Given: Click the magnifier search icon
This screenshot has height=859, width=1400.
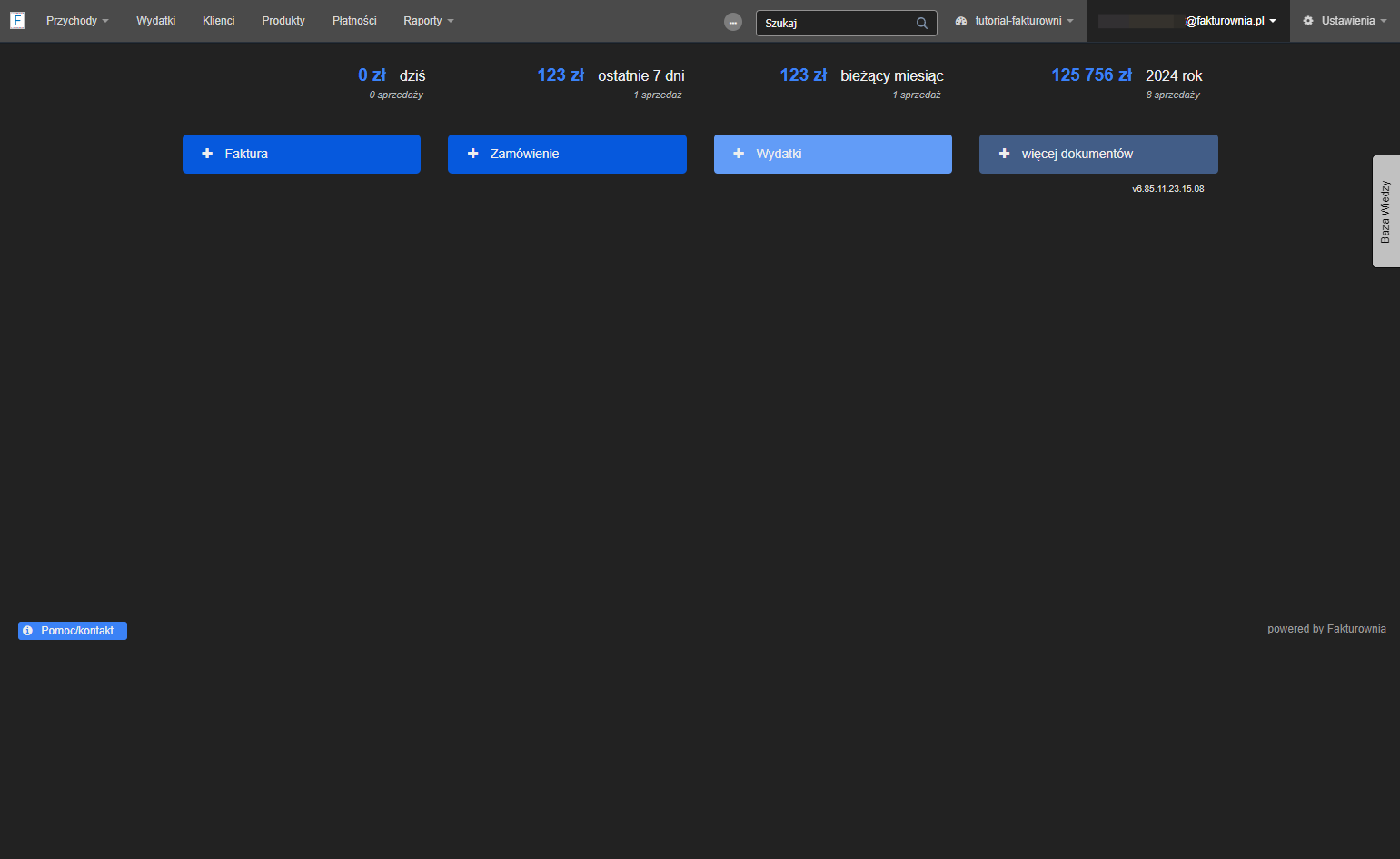Looking at the screenshot, I should [x=921, y=24].
